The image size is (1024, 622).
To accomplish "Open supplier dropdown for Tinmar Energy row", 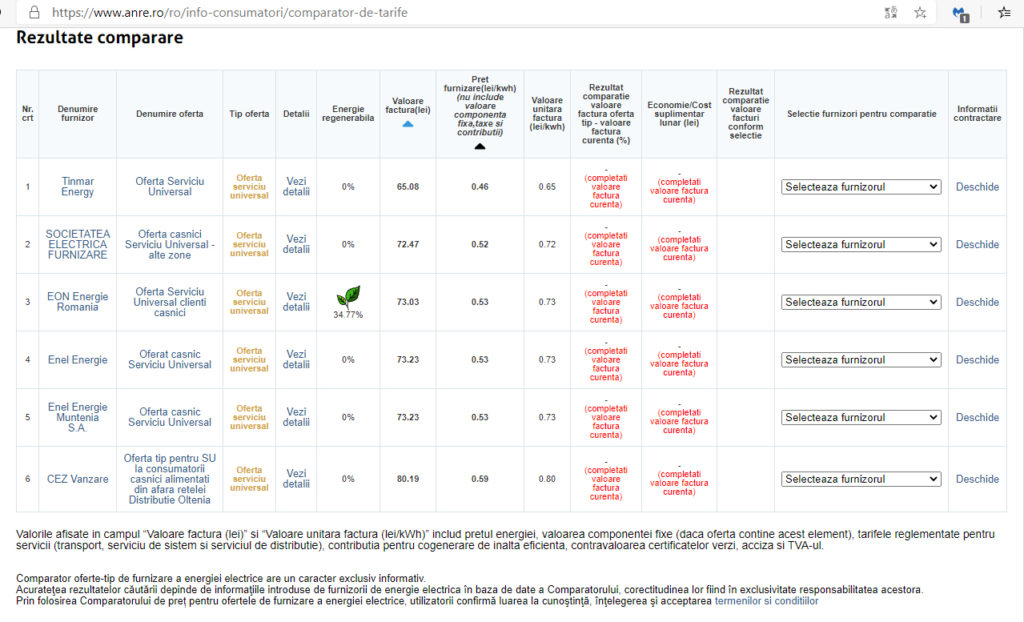I will point(860,187).
